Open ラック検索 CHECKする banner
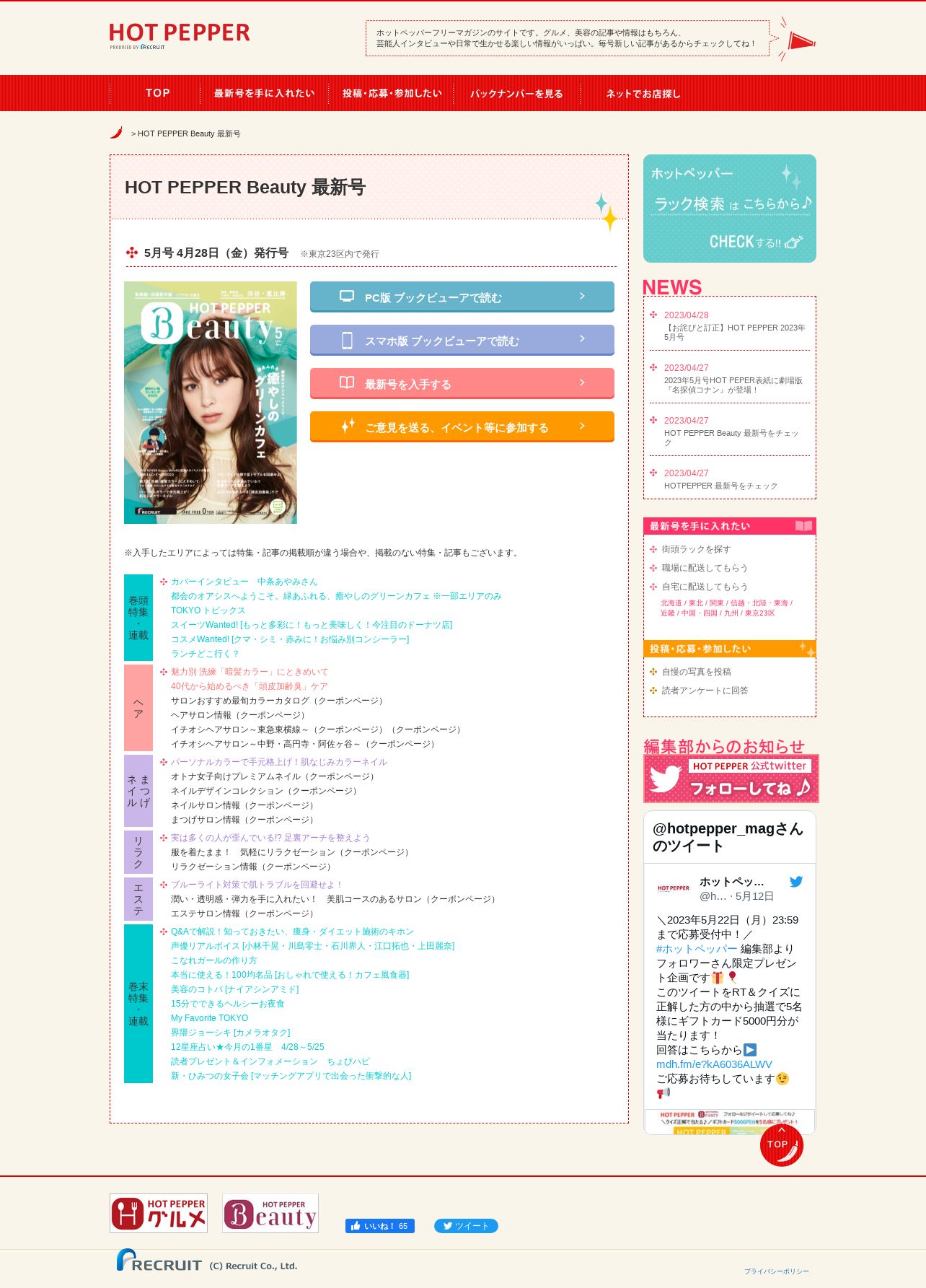The height and width of the screenshot is (1288, 926). pos(730,209)
